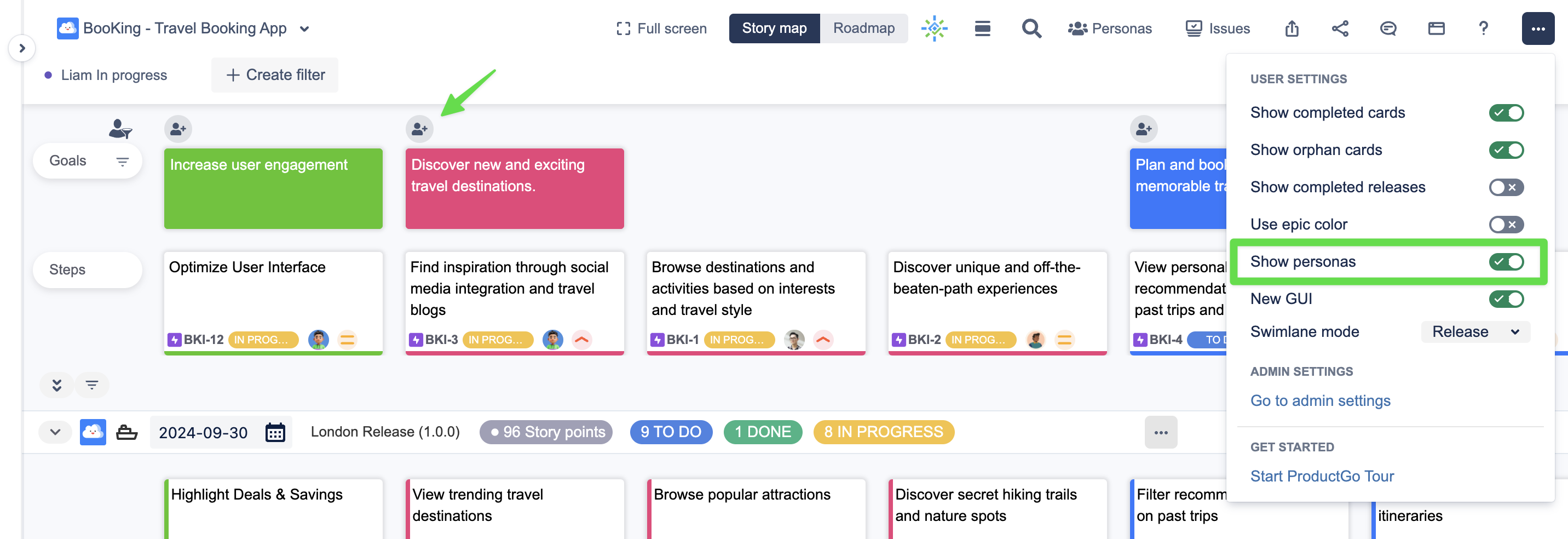Open the comments chat icon
Image resolution: width=1568 pixels, height=539 pixels.
tap(1388, 28)
